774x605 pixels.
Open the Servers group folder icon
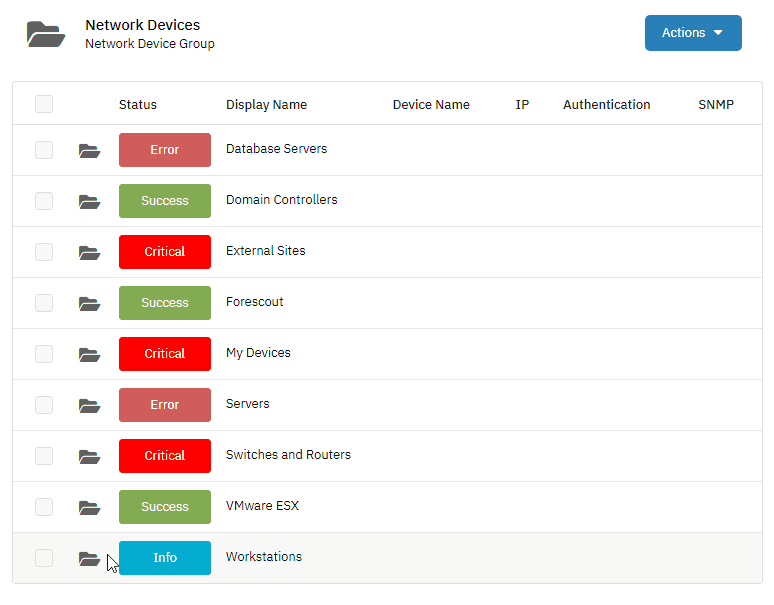(89, 406)
